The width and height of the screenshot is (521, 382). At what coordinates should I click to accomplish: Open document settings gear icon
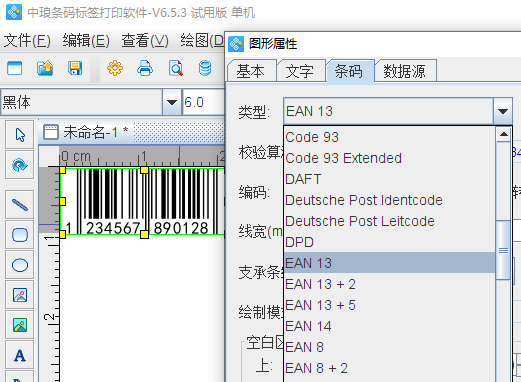115,68
